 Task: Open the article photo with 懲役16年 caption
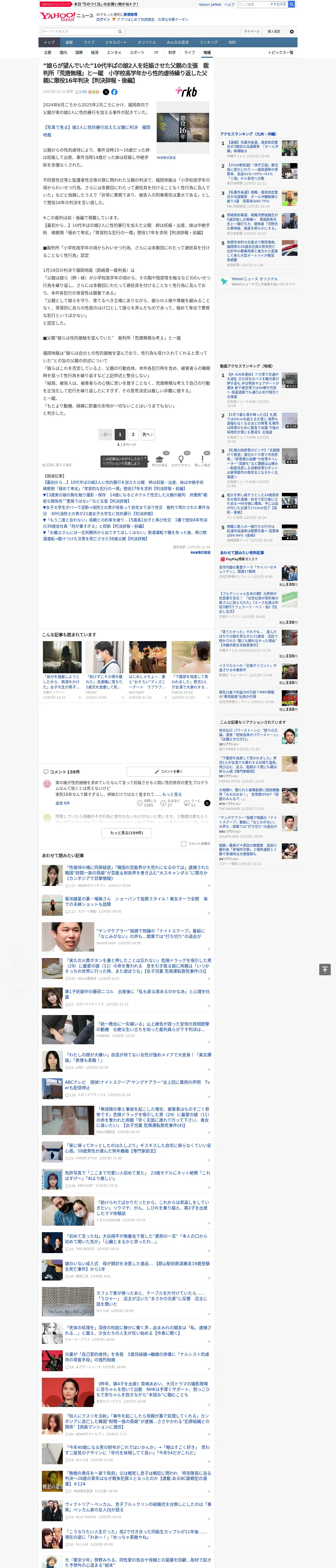183,128
